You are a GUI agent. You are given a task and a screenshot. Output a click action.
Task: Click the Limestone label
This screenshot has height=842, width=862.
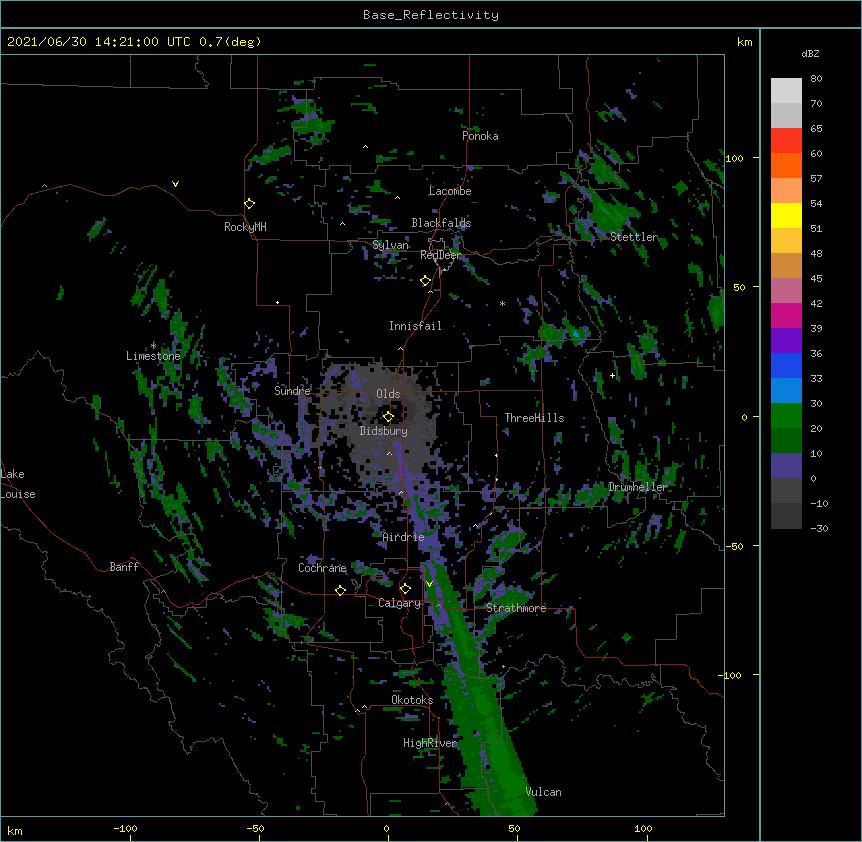point(153,356)
